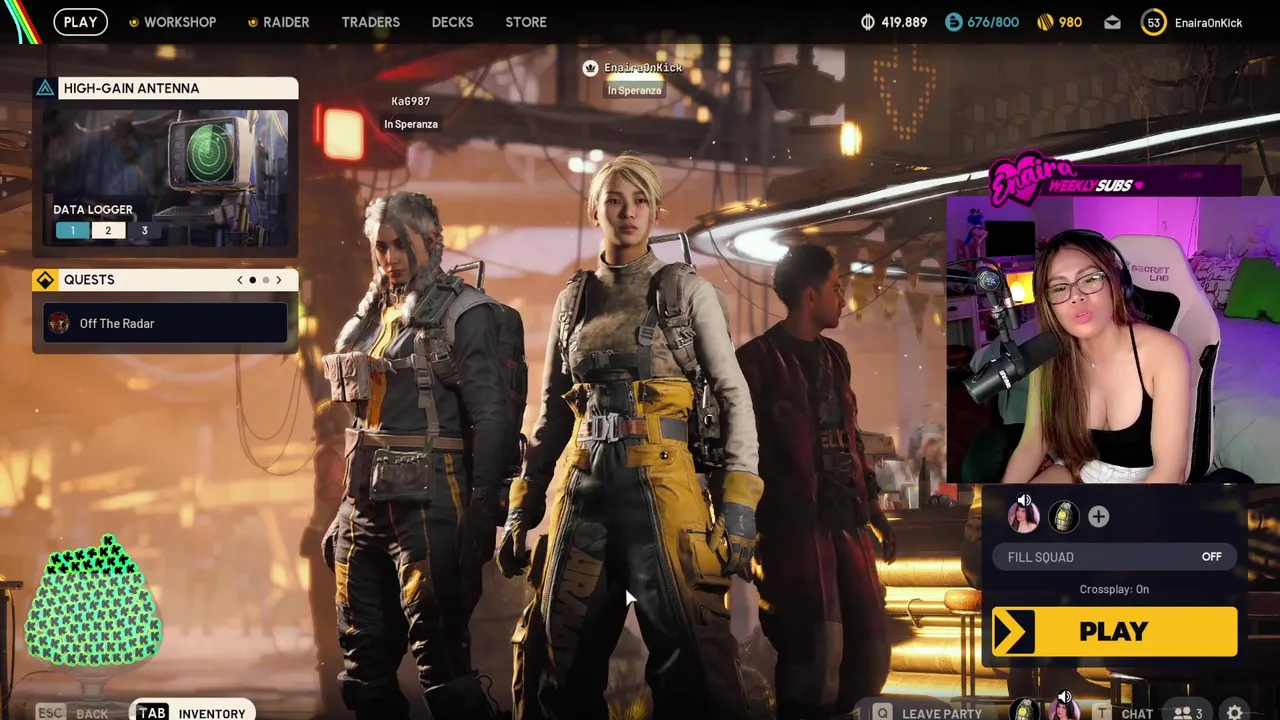Click the Quests diamond icon
Image resolution: width=1280 pixels, height=720 pixels.
[45, 280]
